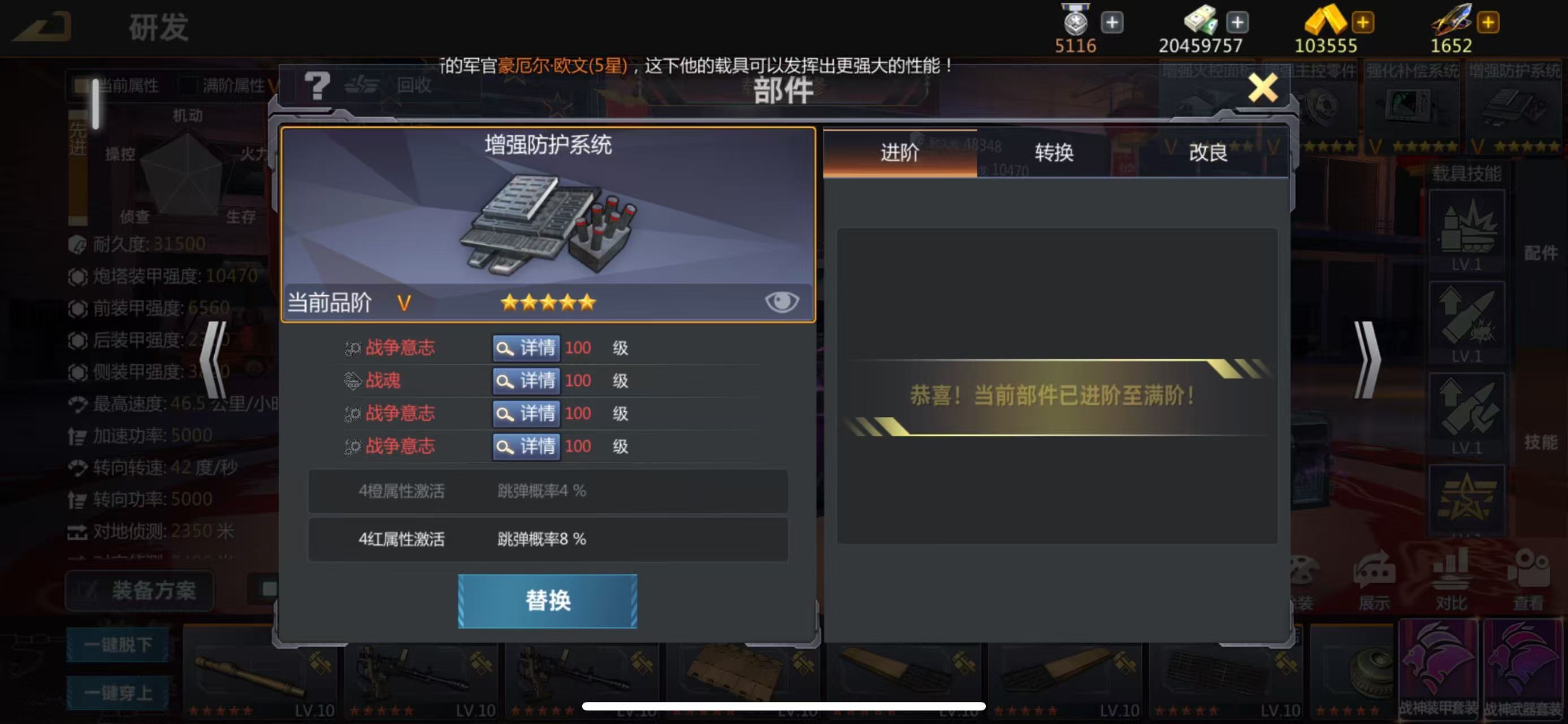Add cash with the plus beside 20459757
This screenshot has height=724, width=1568.
tap(1237, 23)
